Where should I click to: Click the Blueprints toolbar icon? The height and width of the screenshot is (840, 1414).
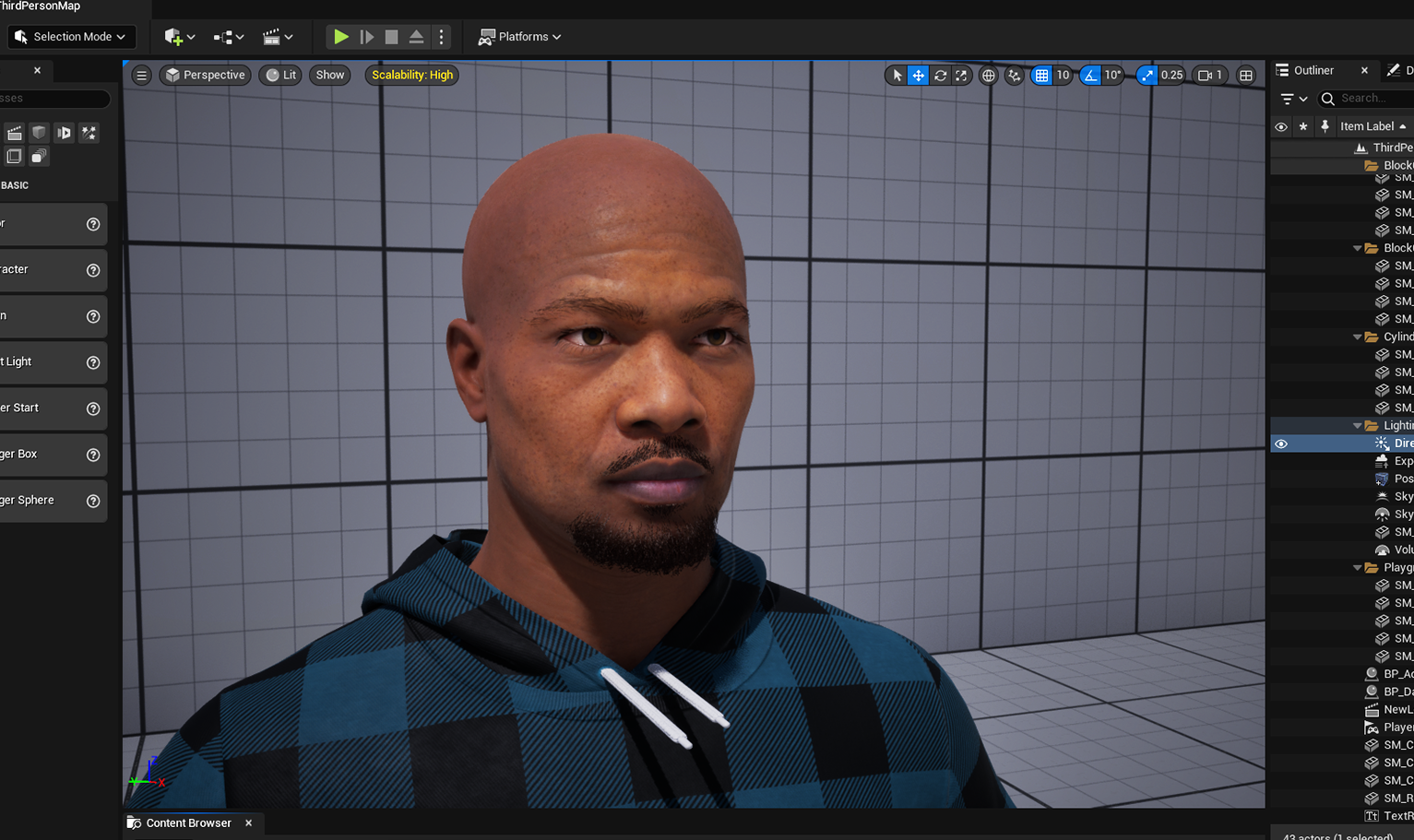(224, 36)
